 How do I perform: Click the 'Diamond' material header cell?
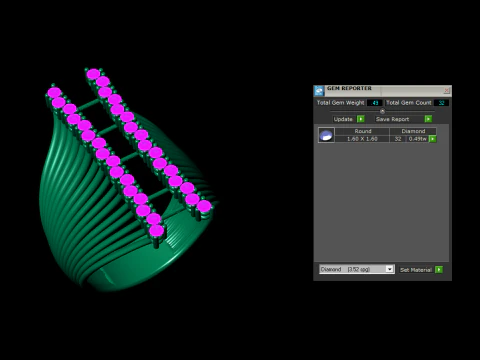click(x=413, y=131)
